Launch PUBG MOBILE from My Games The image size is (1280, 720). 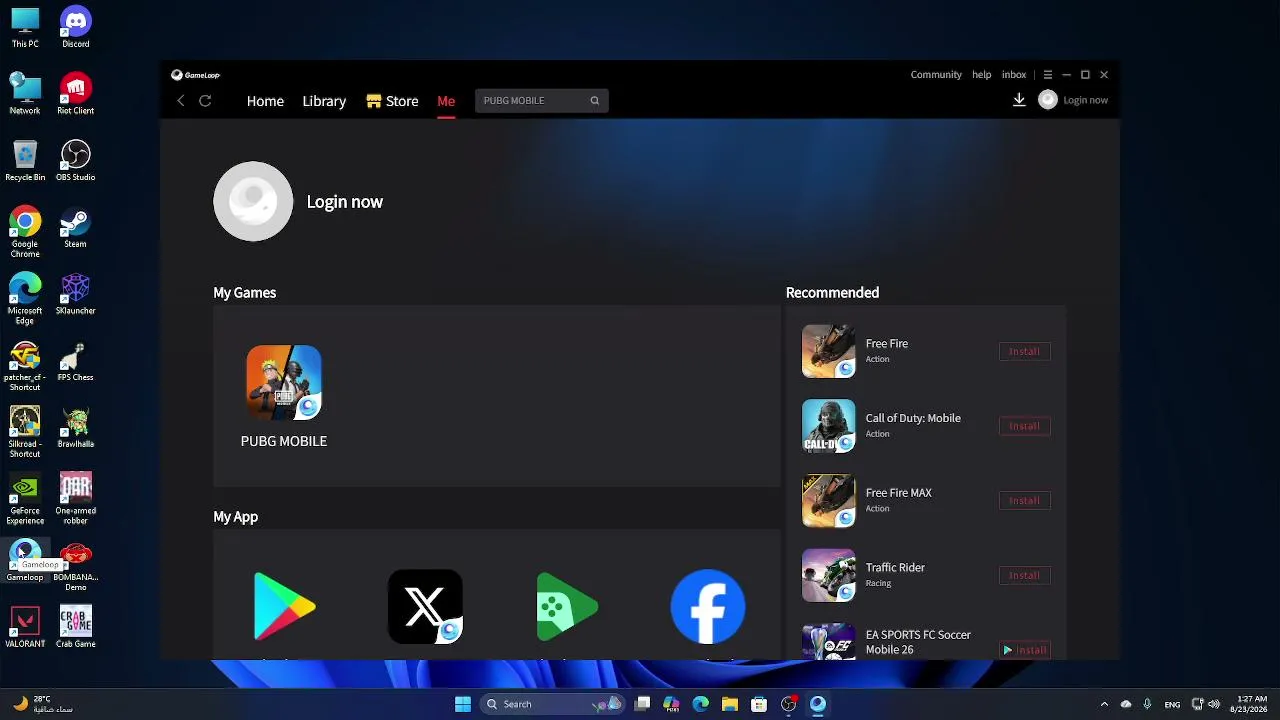point(284,382)
